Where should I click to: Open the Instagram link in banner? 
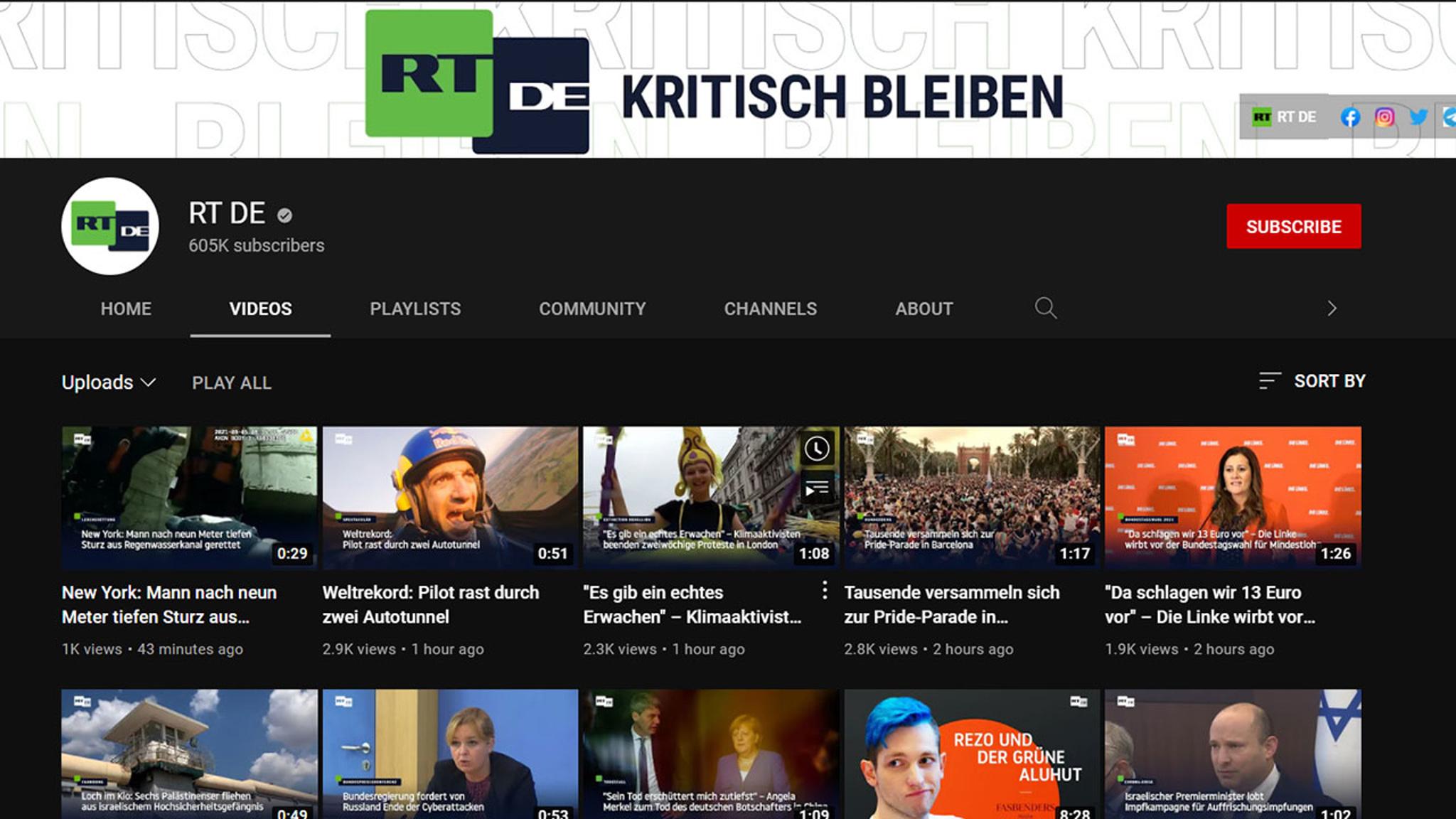[x=1384, y=117]
